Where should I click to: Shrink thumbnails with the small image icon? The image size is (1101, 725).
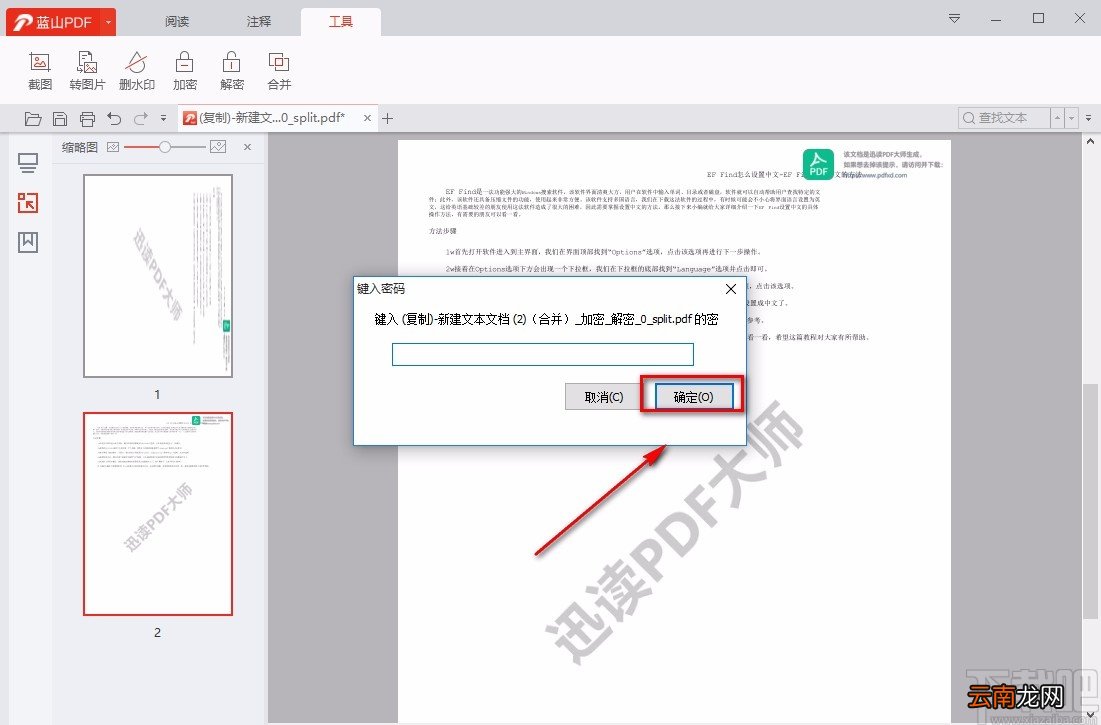click(113, 147)
